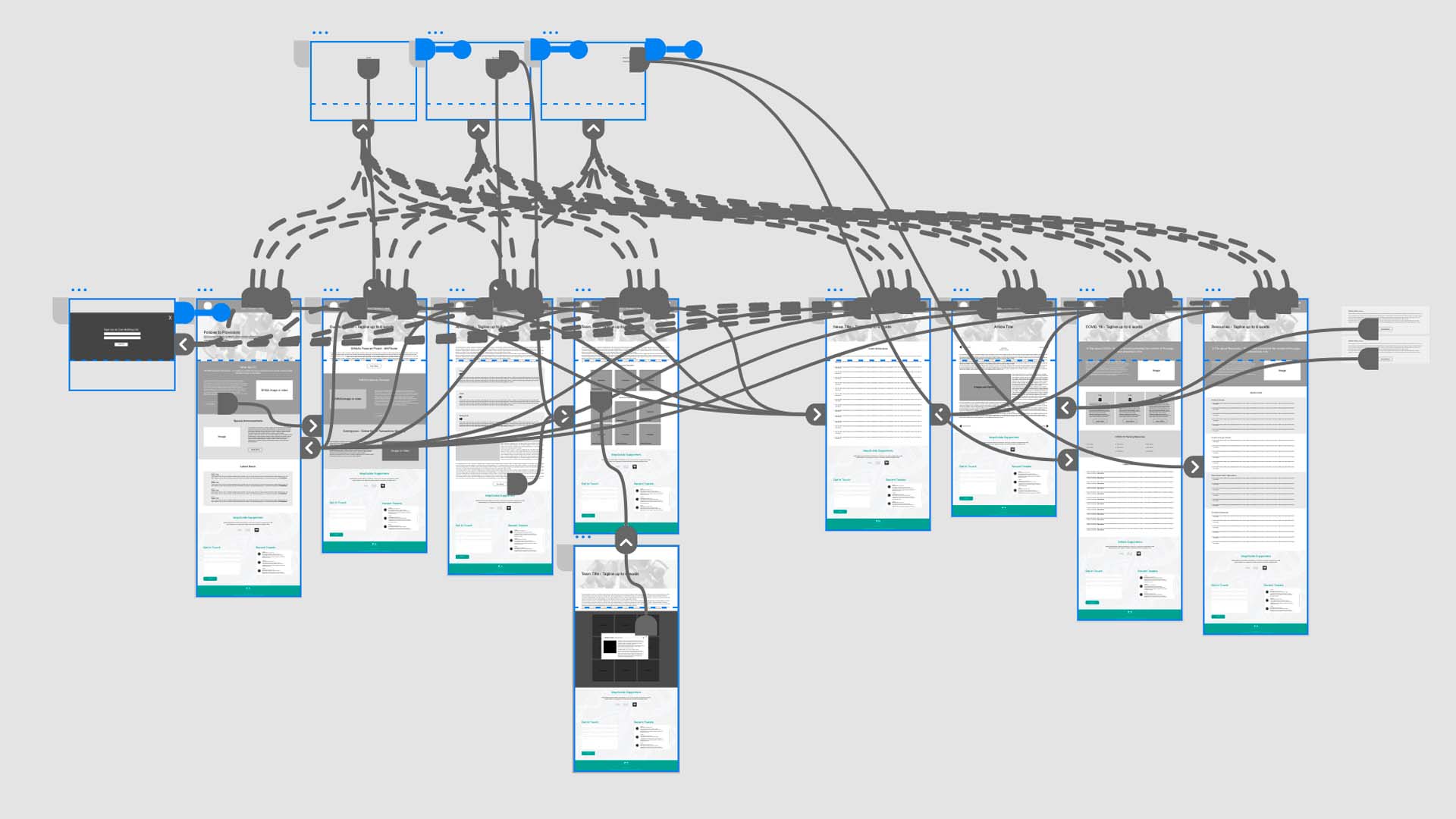Viewport: 1456px width, 819px height.
Task: Click the up arrow connector below middle top artboard
Action: 478,129
